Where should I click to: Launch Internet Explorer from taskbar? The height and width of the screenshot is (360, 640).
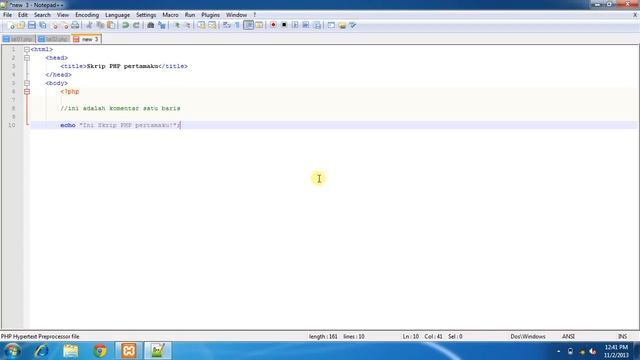point(41,351)
